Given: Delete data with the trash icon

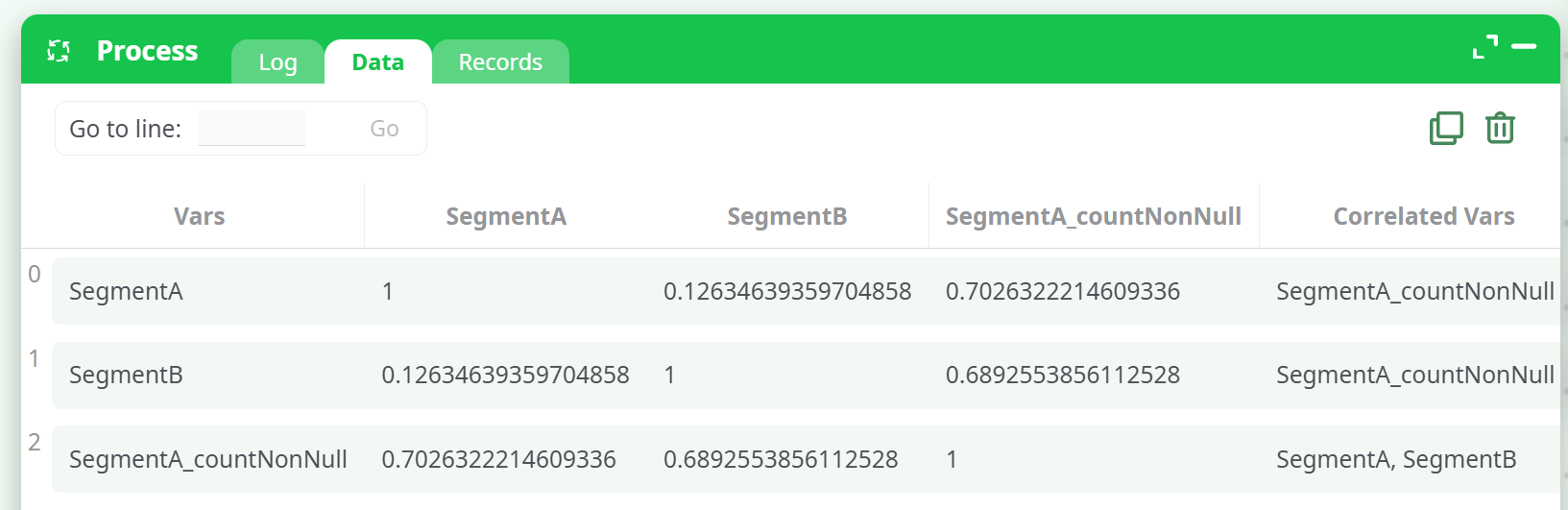Looking at the screenshot, I should [1500, 128].
